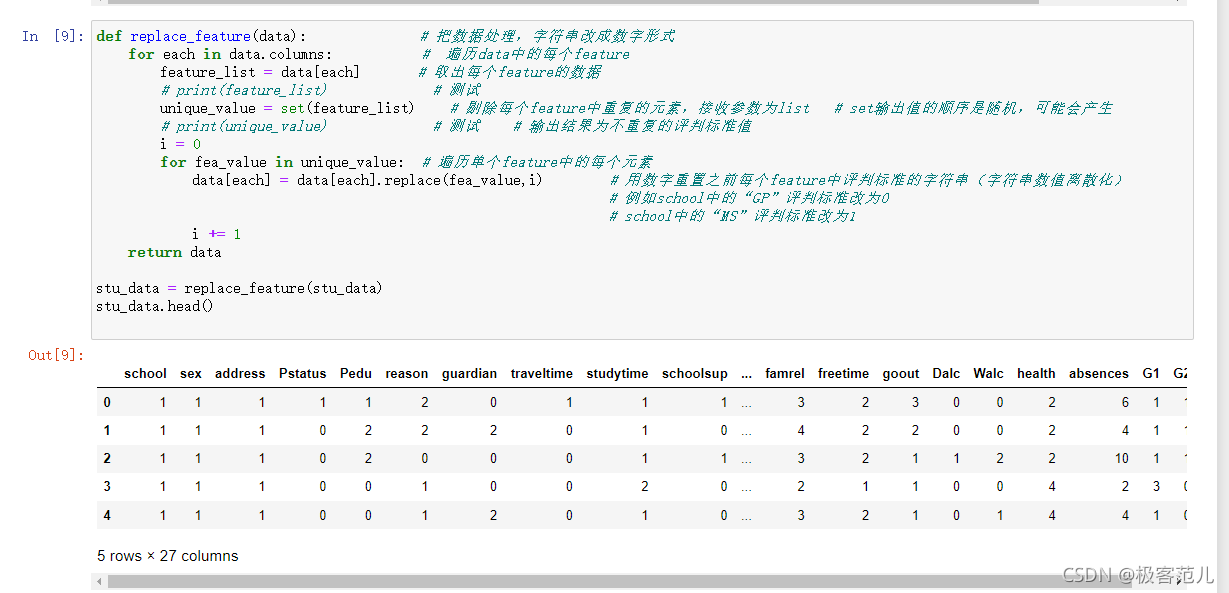
Task: Click the data[each].replace(fea_value,i) line
Action: click(367, 180)
